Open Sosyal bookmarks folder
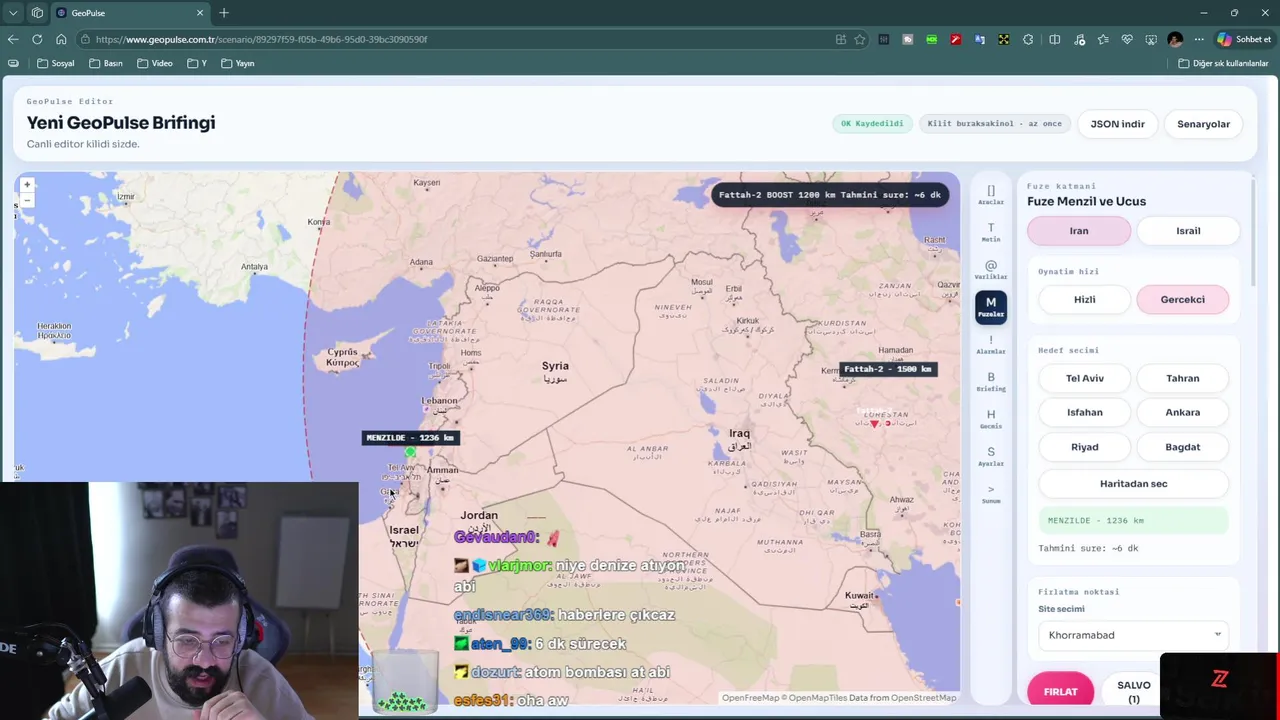1280x720 pixels. tap(55, 63)
